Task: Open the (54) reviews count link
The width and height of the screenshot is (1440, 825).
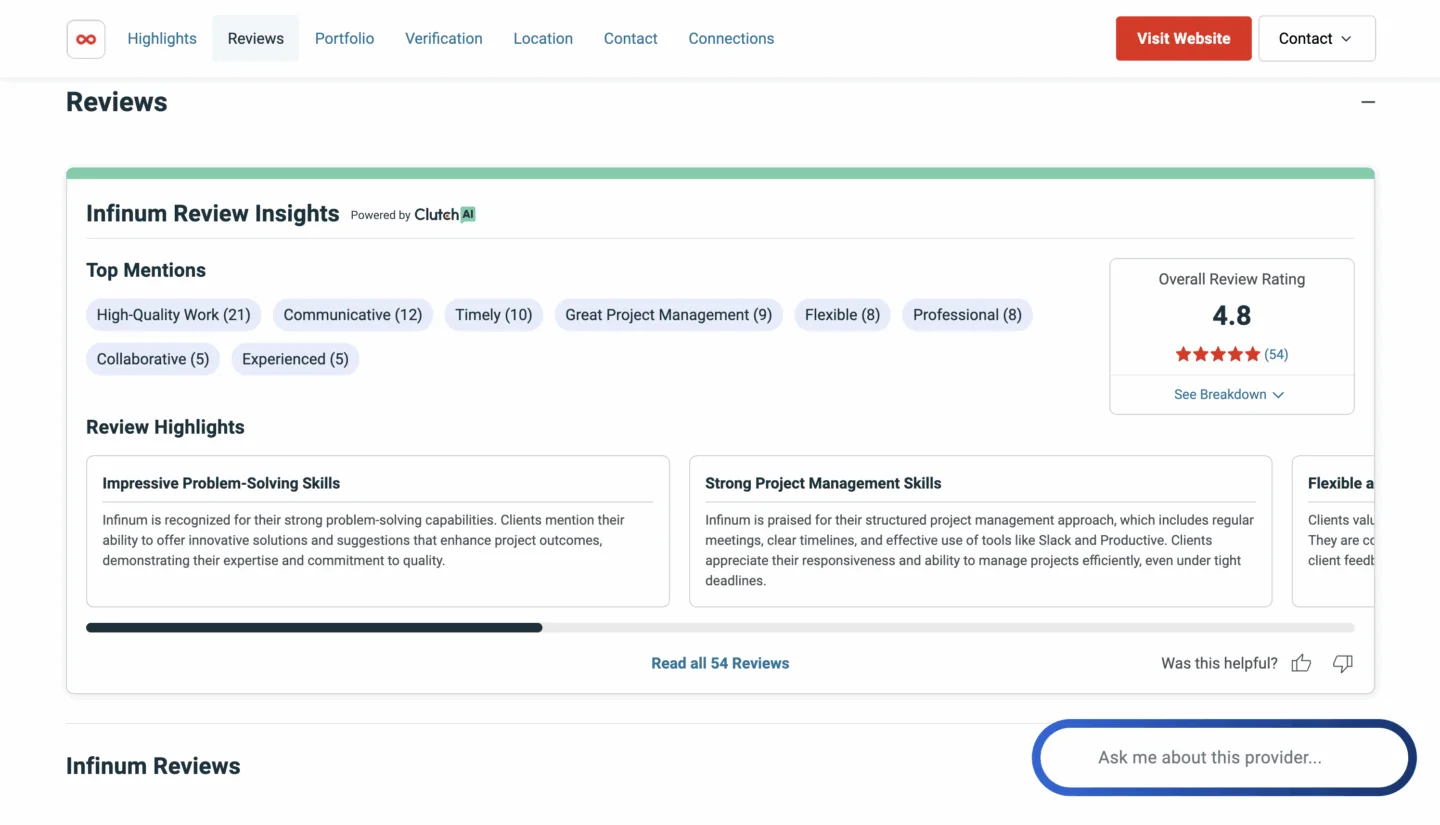Action: (x=1276, y=354)
